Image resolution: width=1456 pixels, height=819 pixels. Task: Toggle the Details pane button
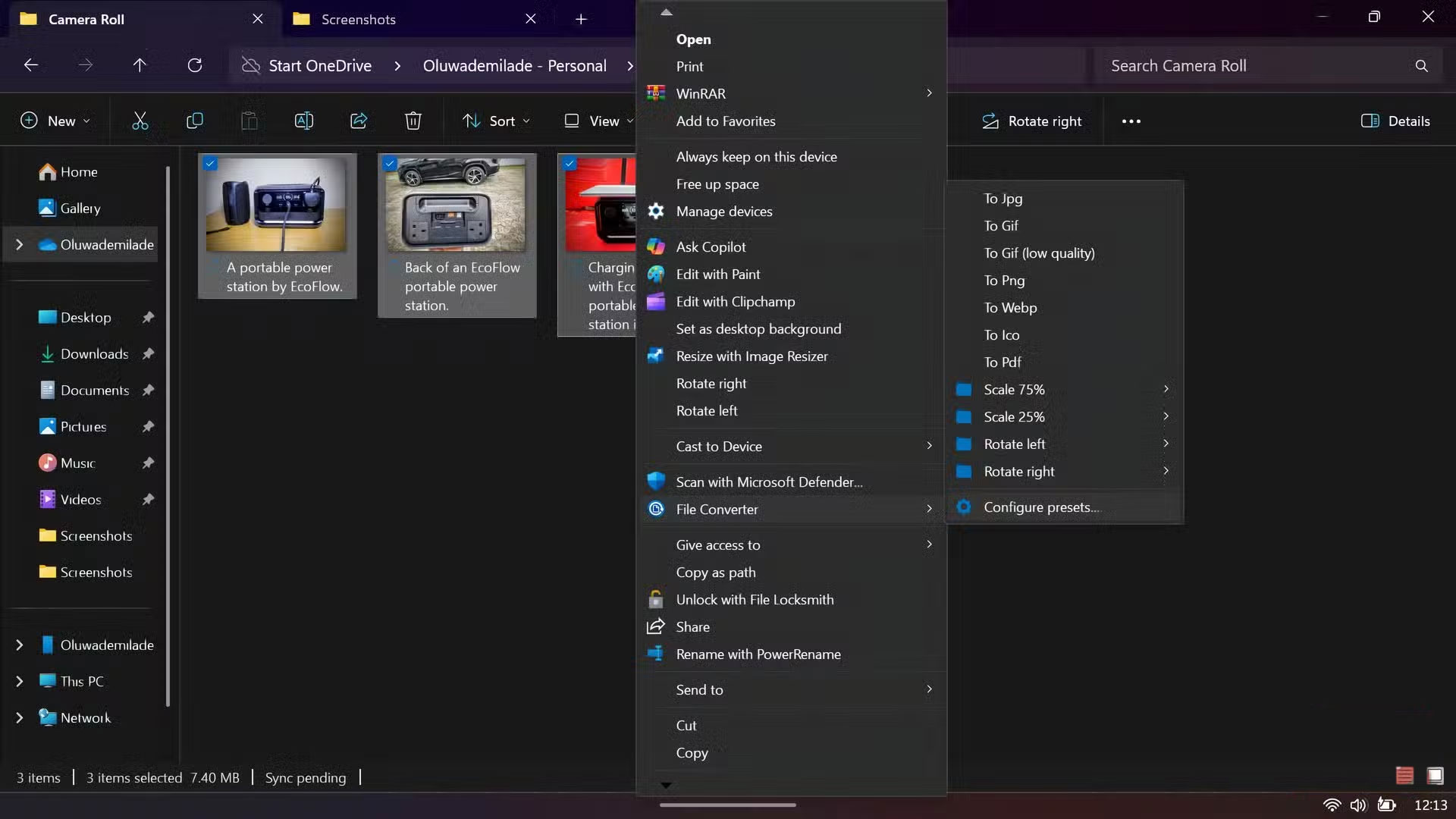tap(1395, 121)
